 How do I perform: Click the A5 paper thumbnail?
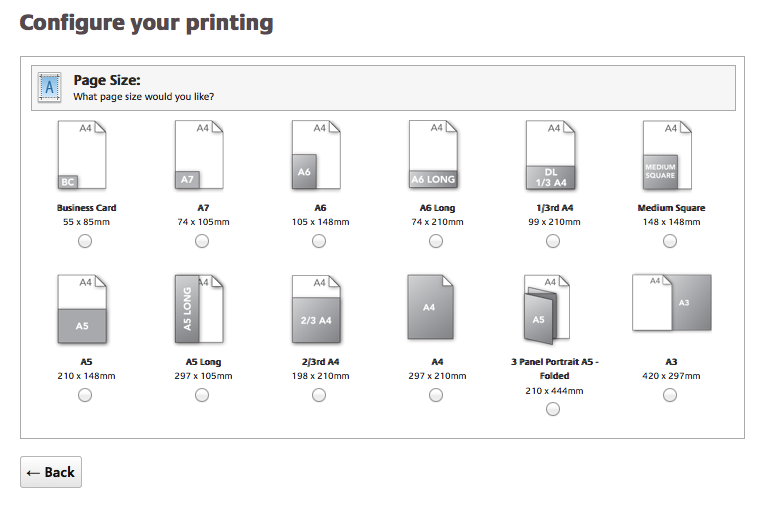click(82, 310)
